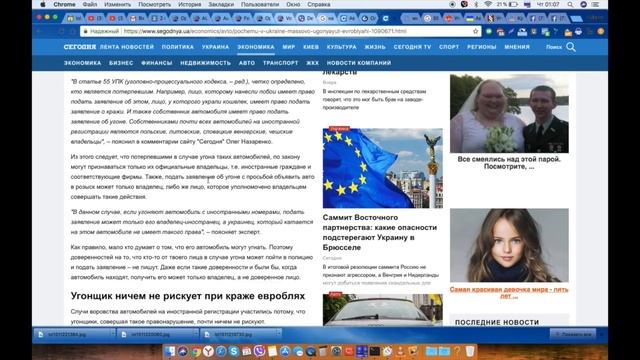The width and height of the screenshot is (640, 360).
Task: Open the Спорт section
Action: (x=449, y=47)
